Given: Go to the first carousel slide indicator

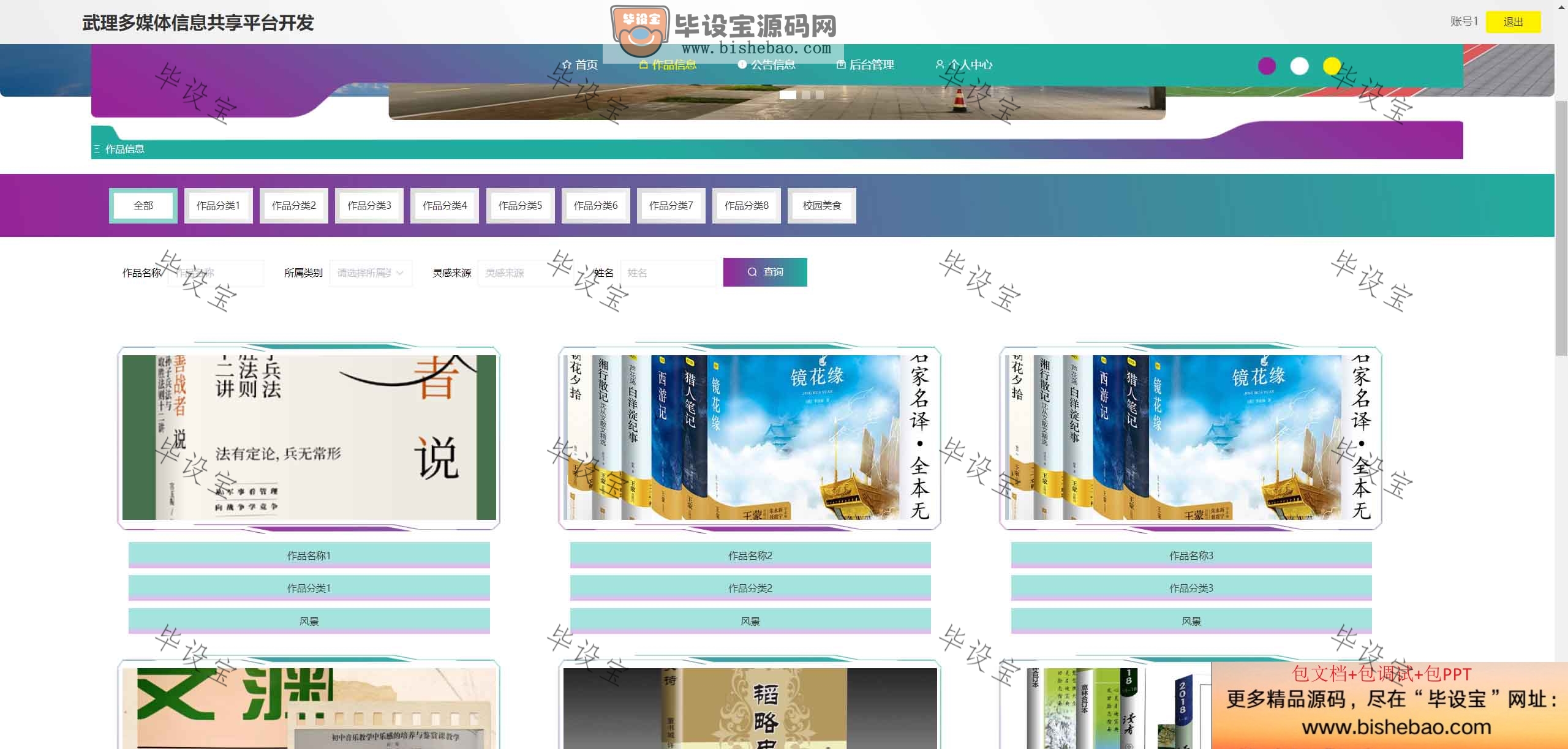Looking at the screenshot, I should 788,95.
